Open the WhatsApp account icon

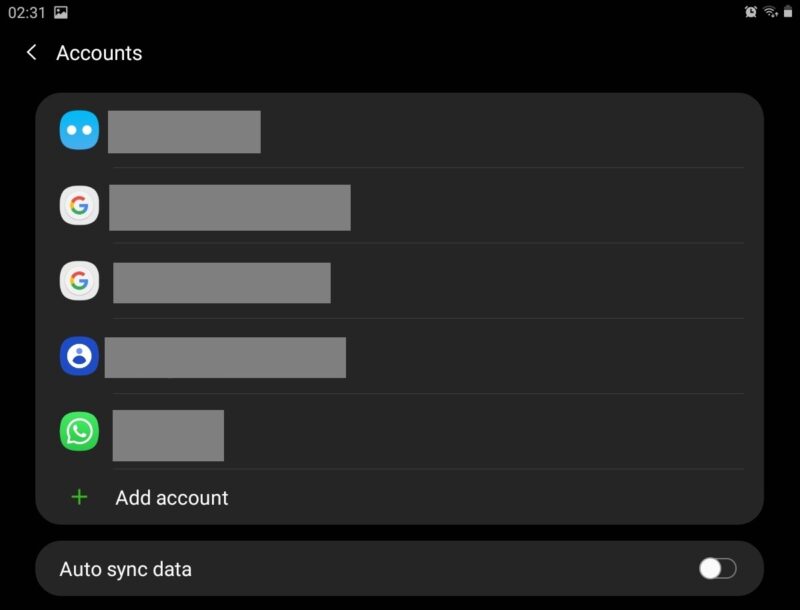pos(79,431)
